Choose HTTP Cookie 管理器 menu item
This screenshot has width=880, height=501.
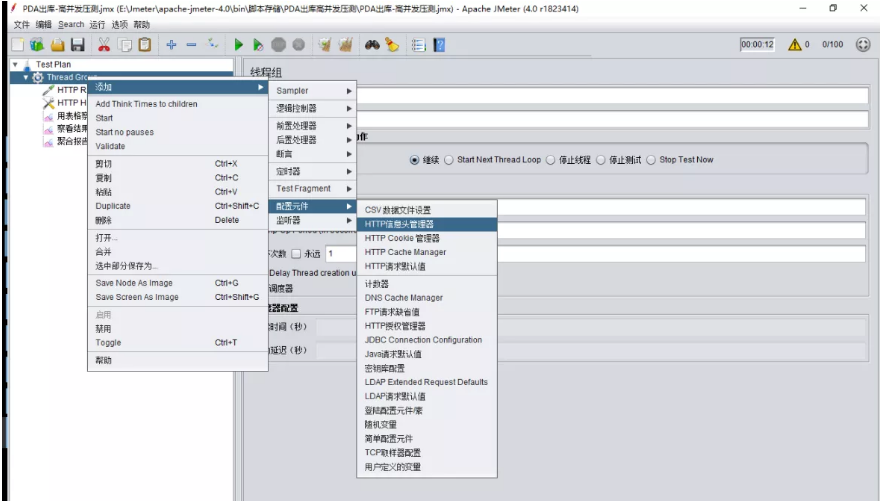point(427,238)
